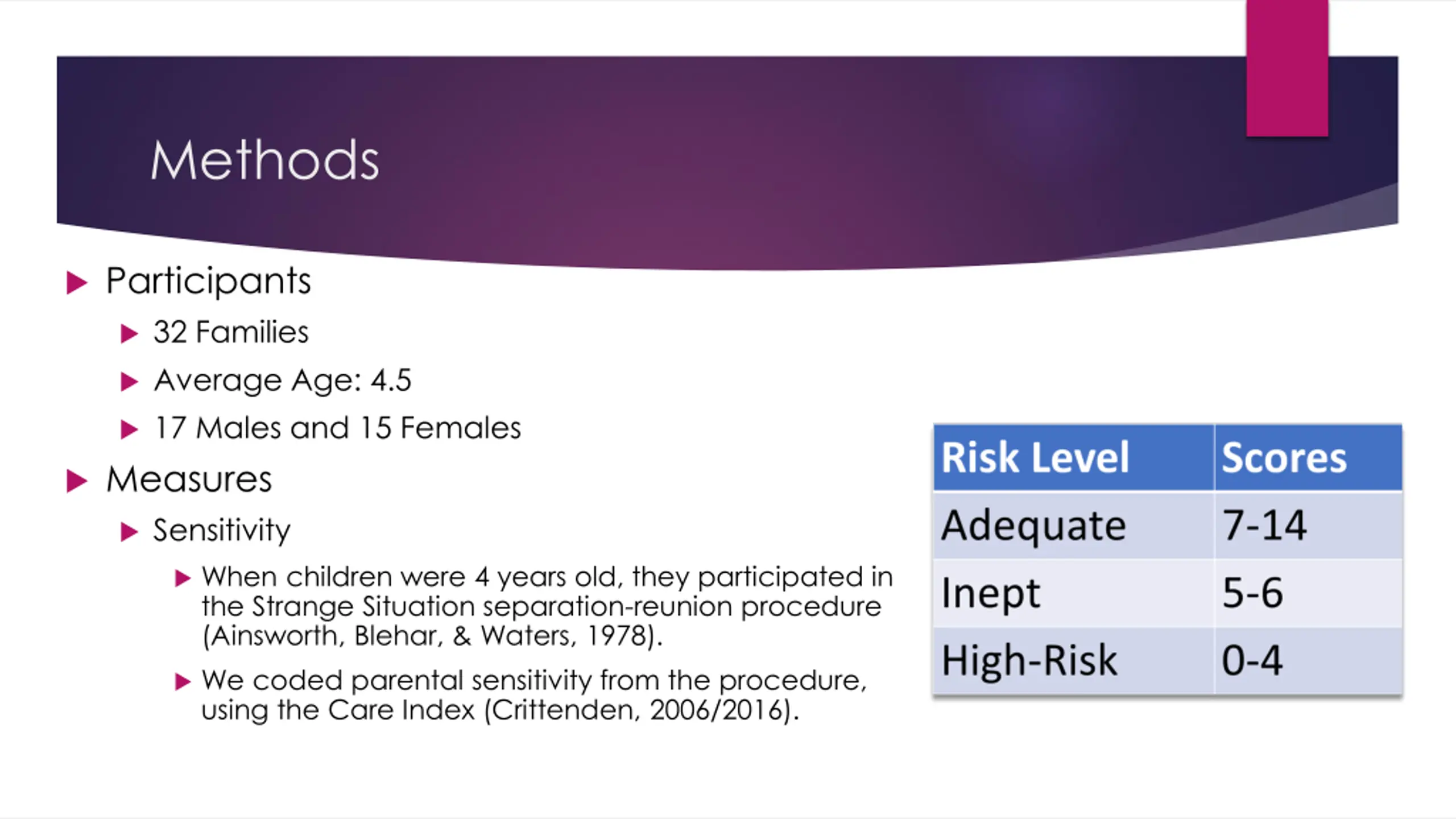Click the 5-6 score cell
Image resolution: width=1456 pixels, height=819 pixels.
click(x=1309, y=593)
